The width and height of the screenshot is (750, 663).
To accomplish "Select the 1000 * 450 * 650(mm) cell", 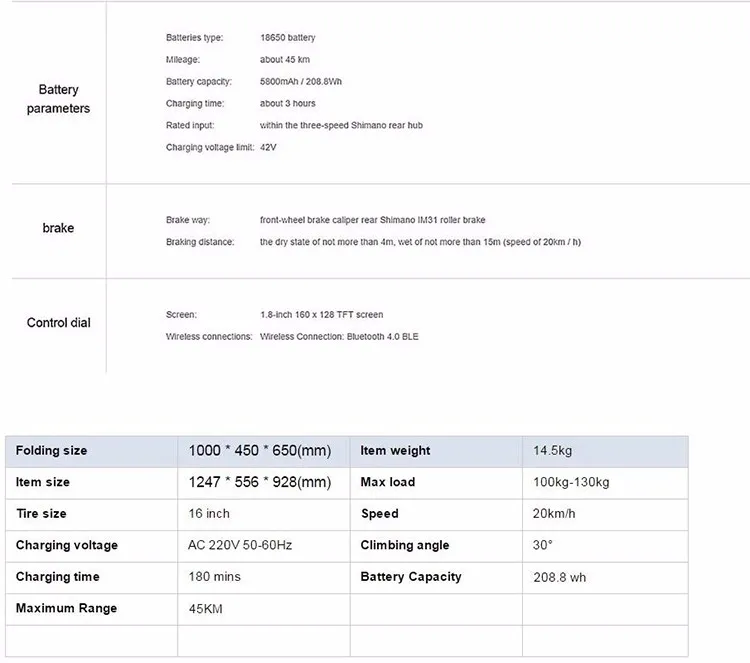I will tap(259, 451).
